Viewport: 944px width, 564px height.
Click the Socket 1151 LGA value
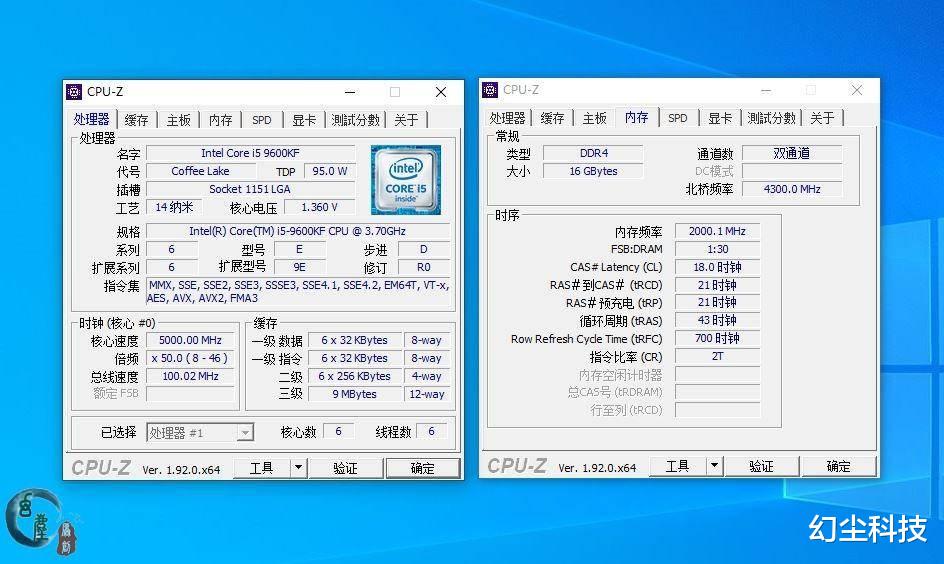(x=250, y=189)
